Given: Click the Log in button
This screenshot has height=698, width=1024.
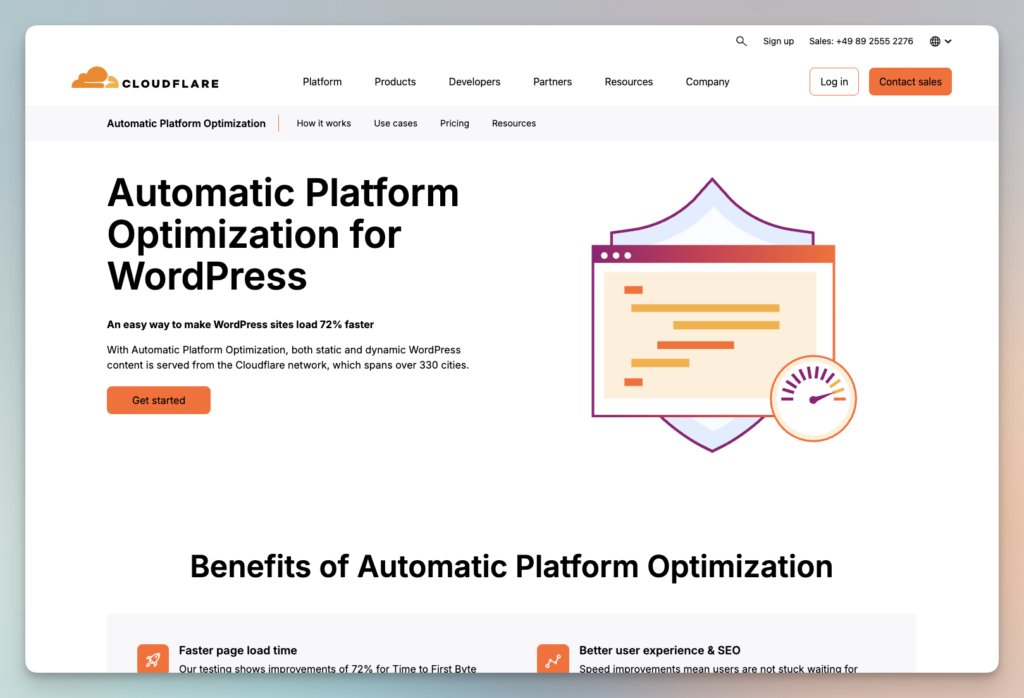Looking at the screenshot, I should [x=834, y=82].
